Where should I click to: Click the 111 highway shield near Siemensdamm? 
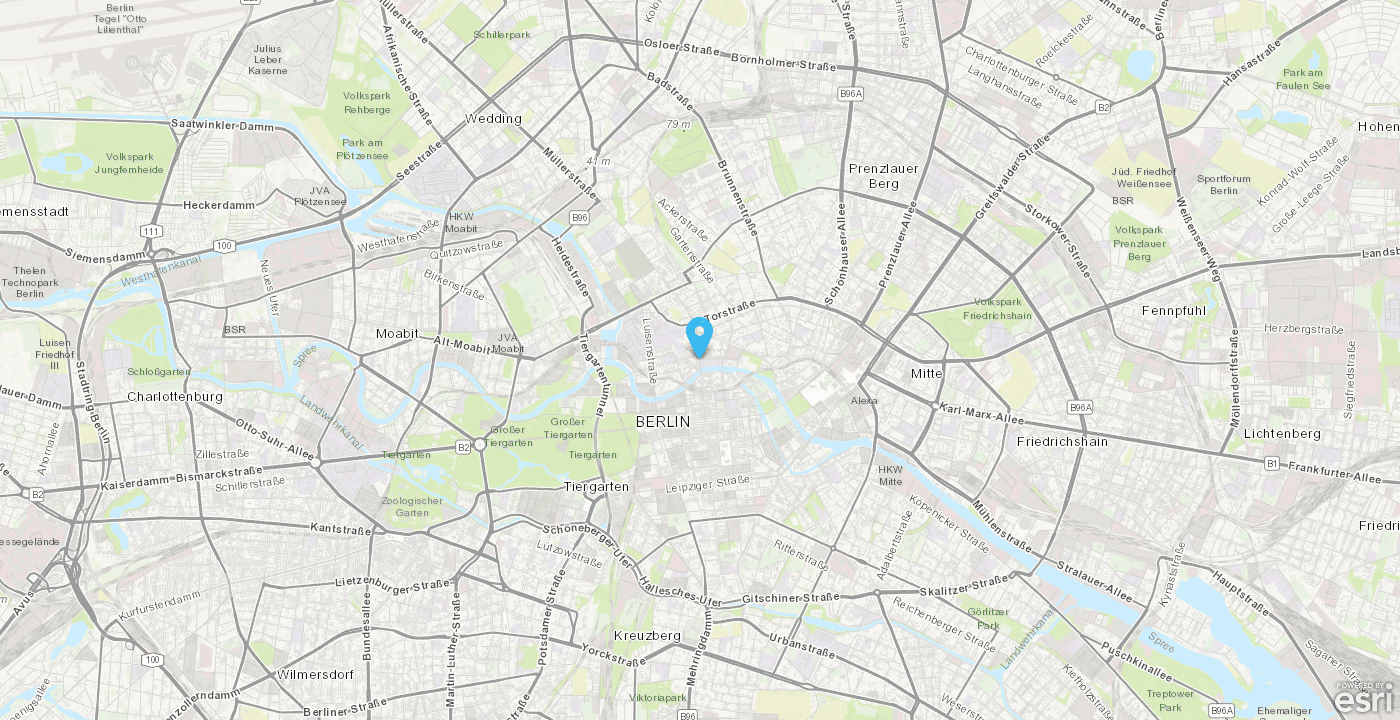click(151, 231)
